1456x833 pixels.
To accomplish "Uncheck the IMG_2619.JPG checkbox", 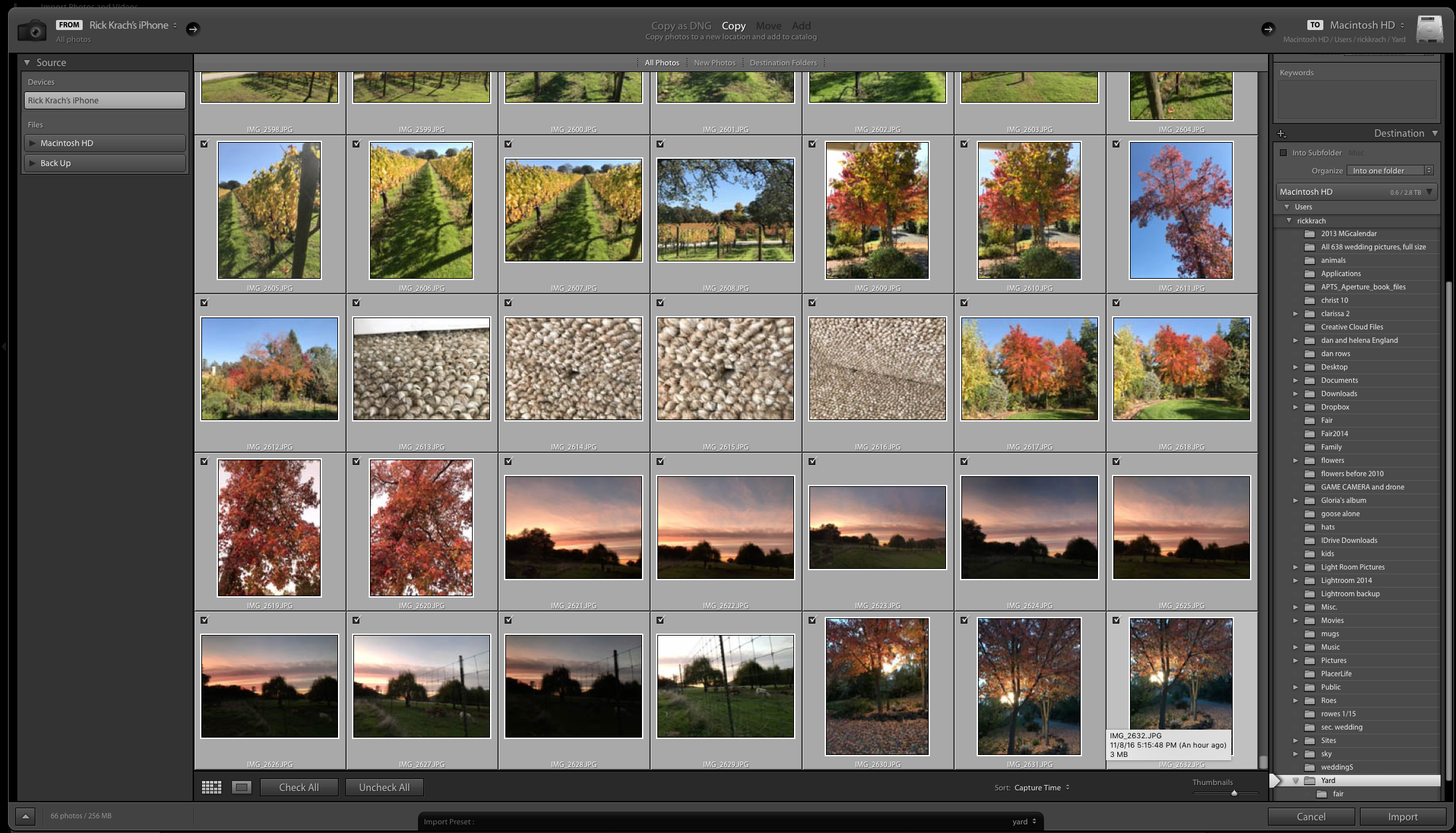I will click(205, 462).
